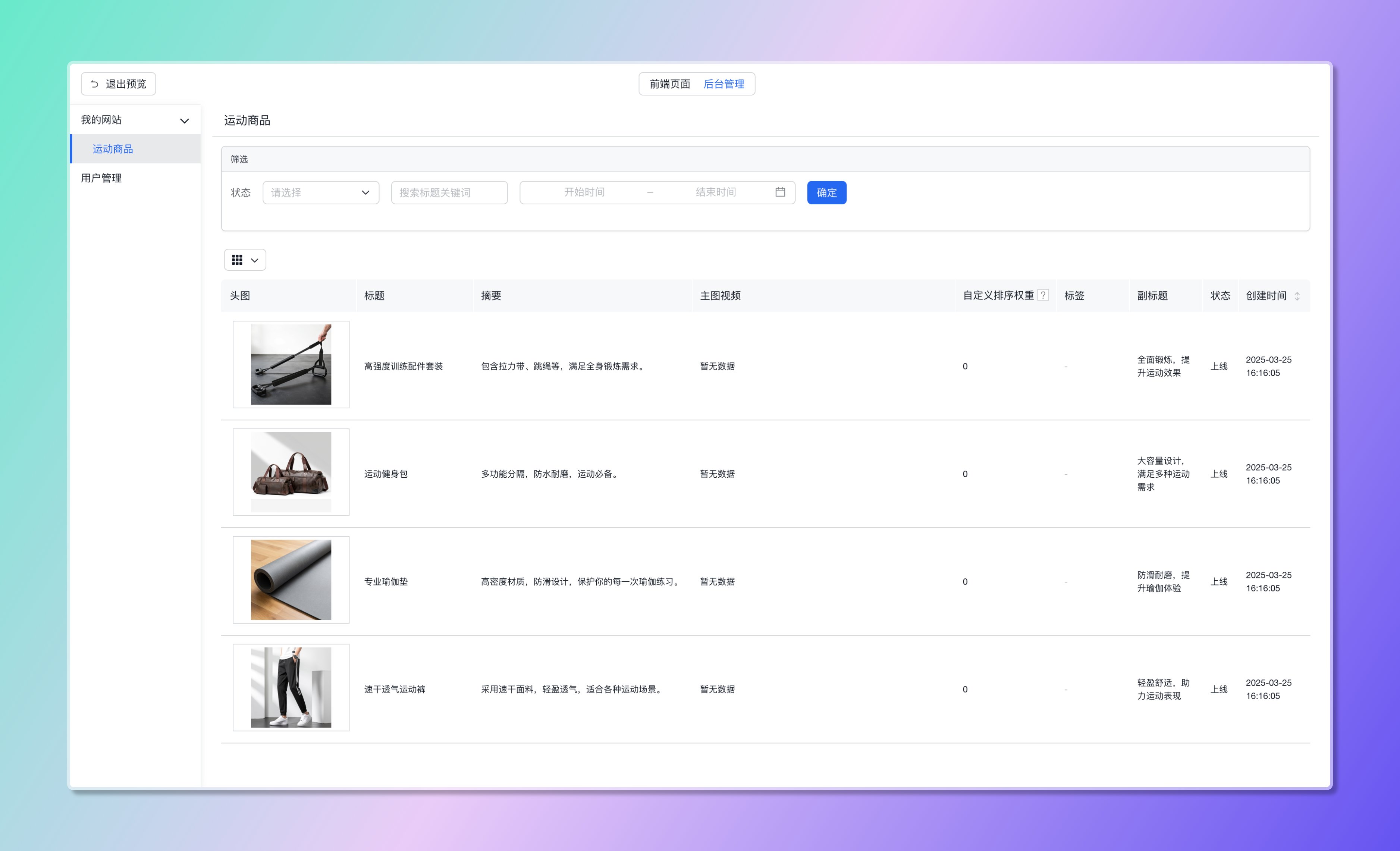
Task: Collapse the 我的网站 sidebar section
Action: coord(135,120)
